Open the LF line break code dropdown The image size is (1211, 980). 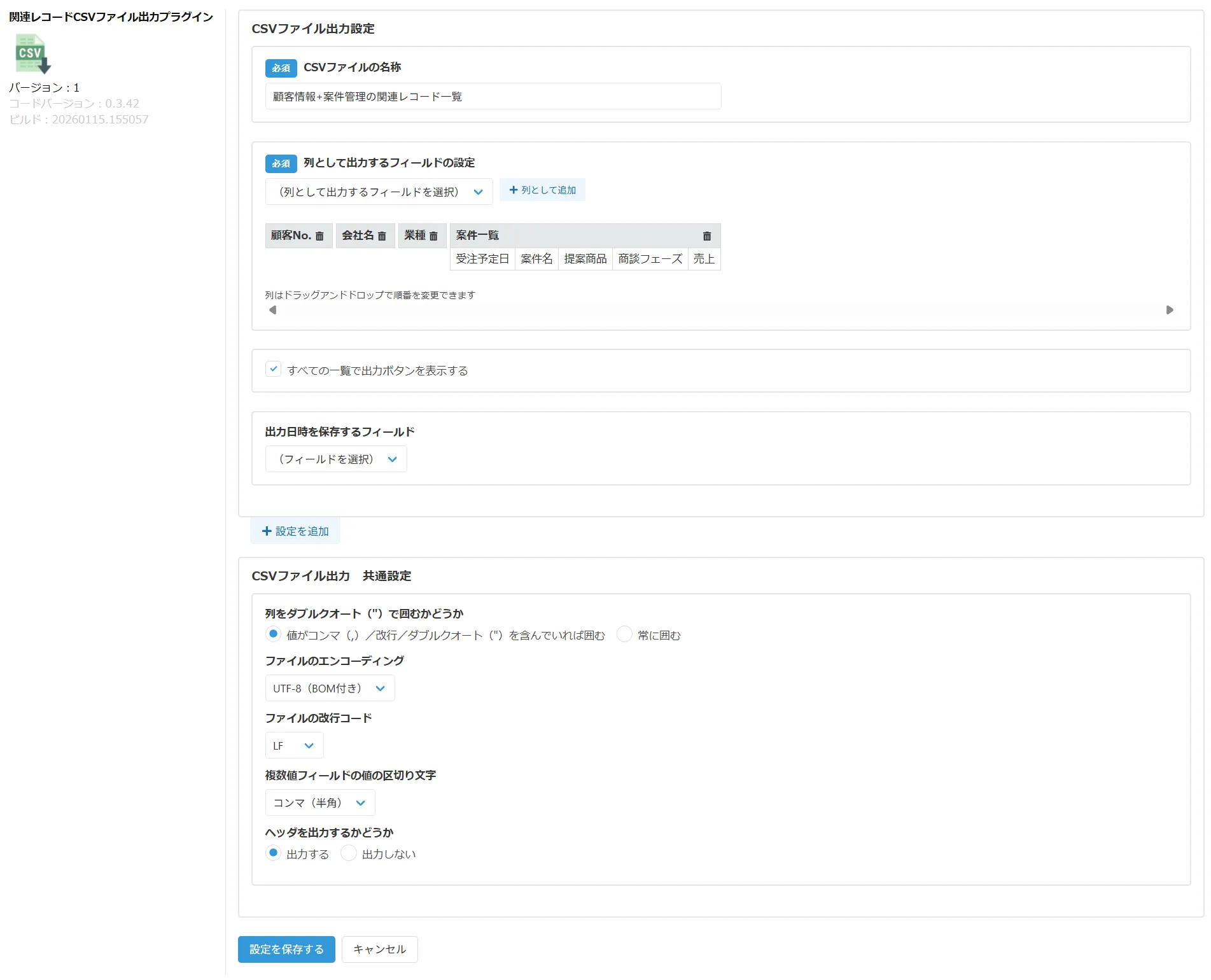click(x=294, y=745)
